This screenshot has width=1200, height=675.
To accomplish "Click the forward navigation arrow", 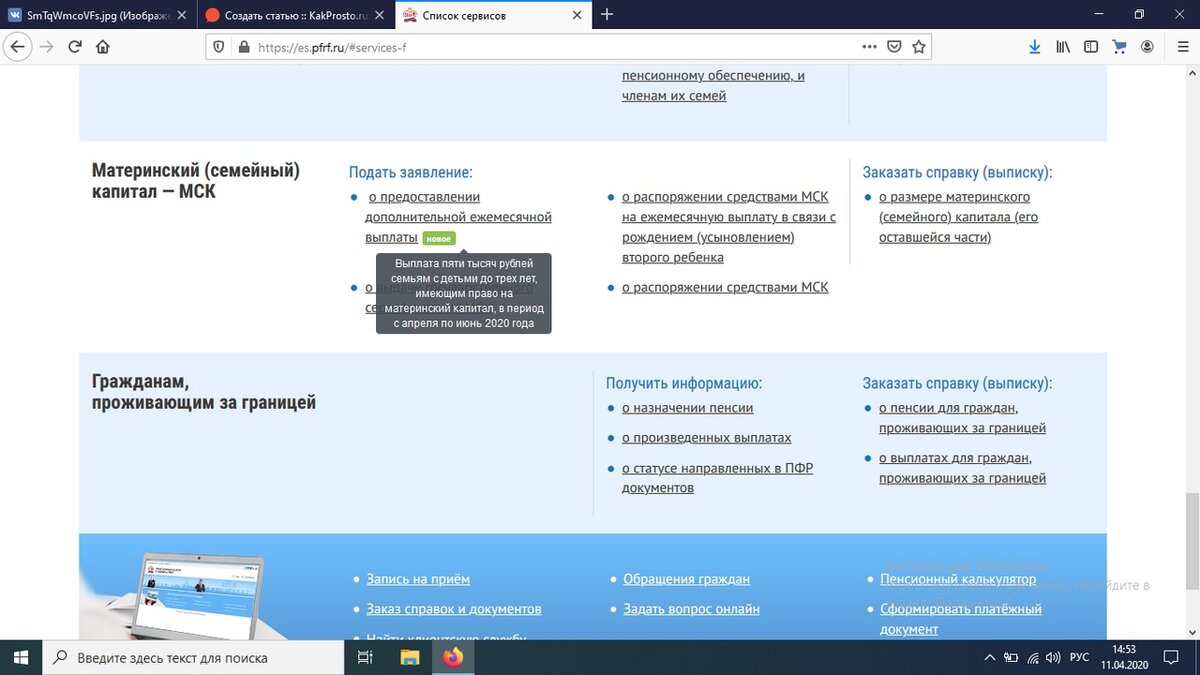I will click(x=47, y=47).
